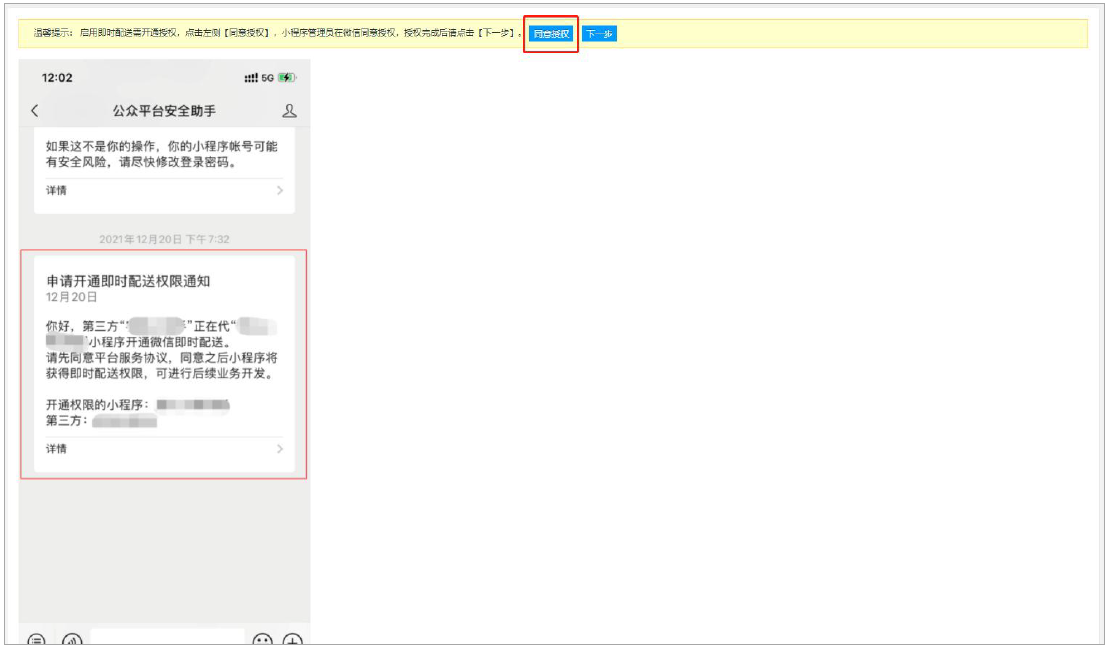Viewport: 1109px width, 648px height.
Task: Tap the 公众平台安全助手 chat title
Action: (164, 111)
